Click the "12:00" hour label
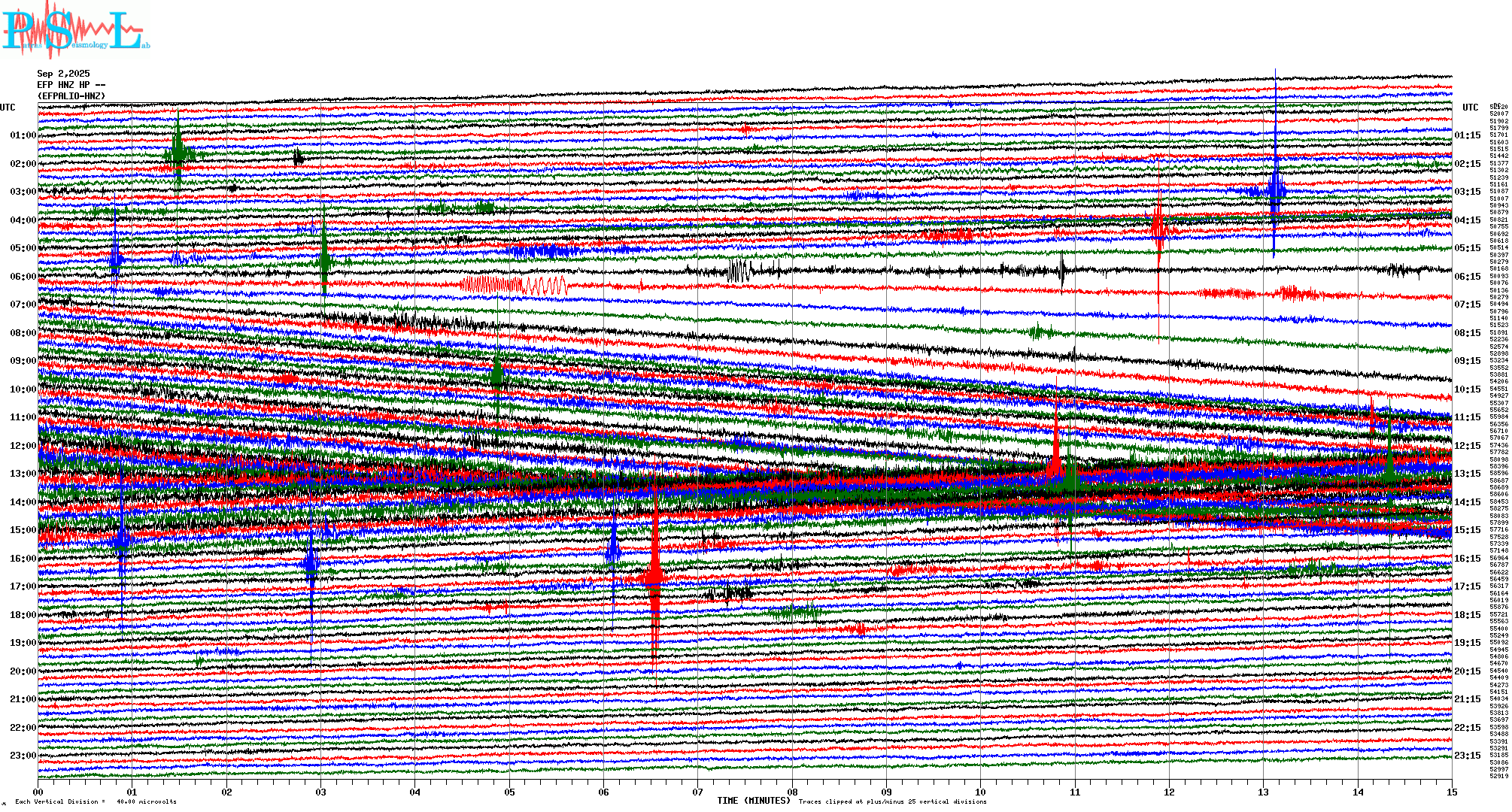1512x812 pixels. [x=23, y=446]
